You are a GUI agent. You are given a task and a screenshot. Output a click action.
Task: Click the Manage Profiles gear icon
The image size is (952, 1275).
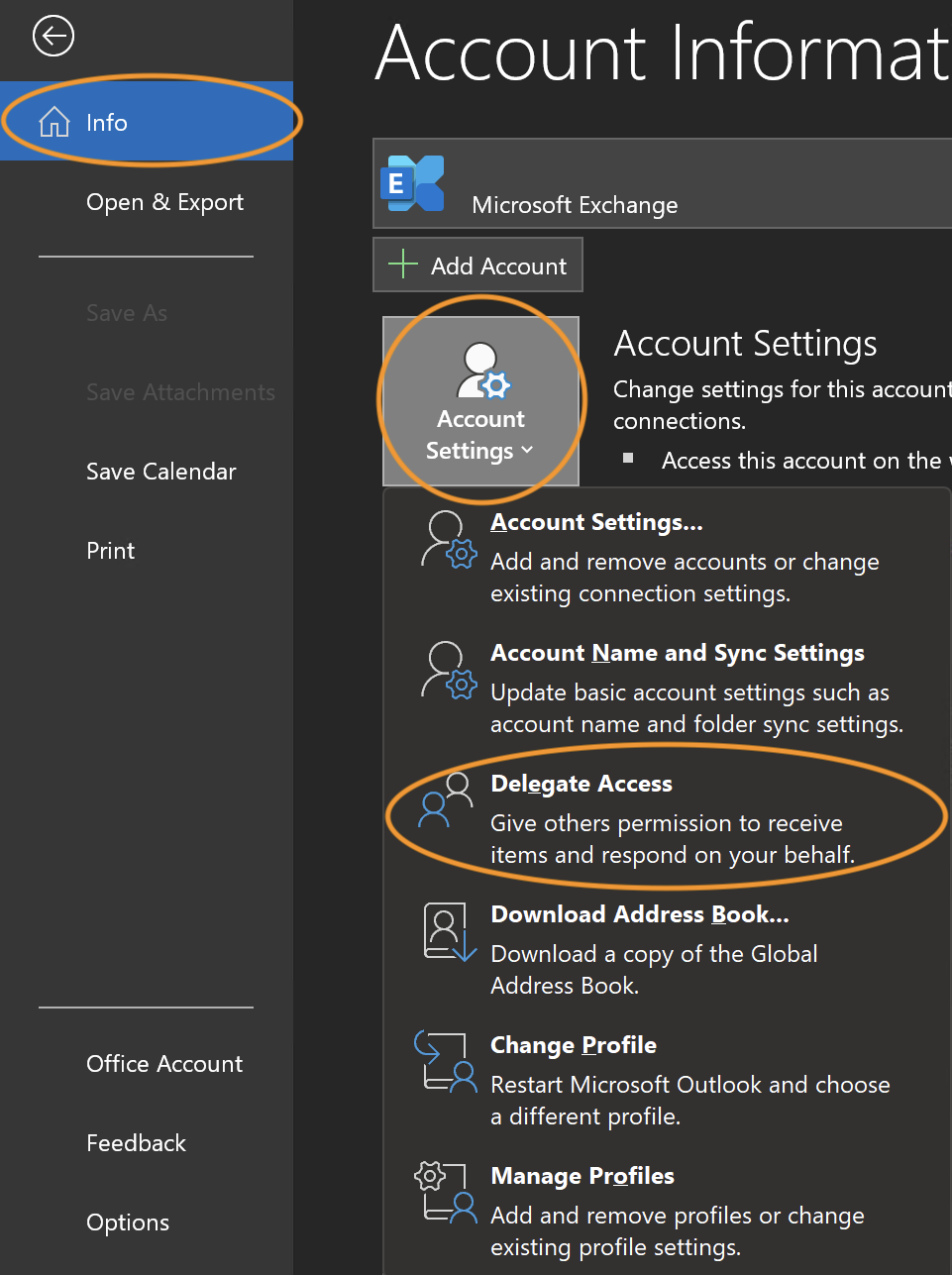point(445,1192)
